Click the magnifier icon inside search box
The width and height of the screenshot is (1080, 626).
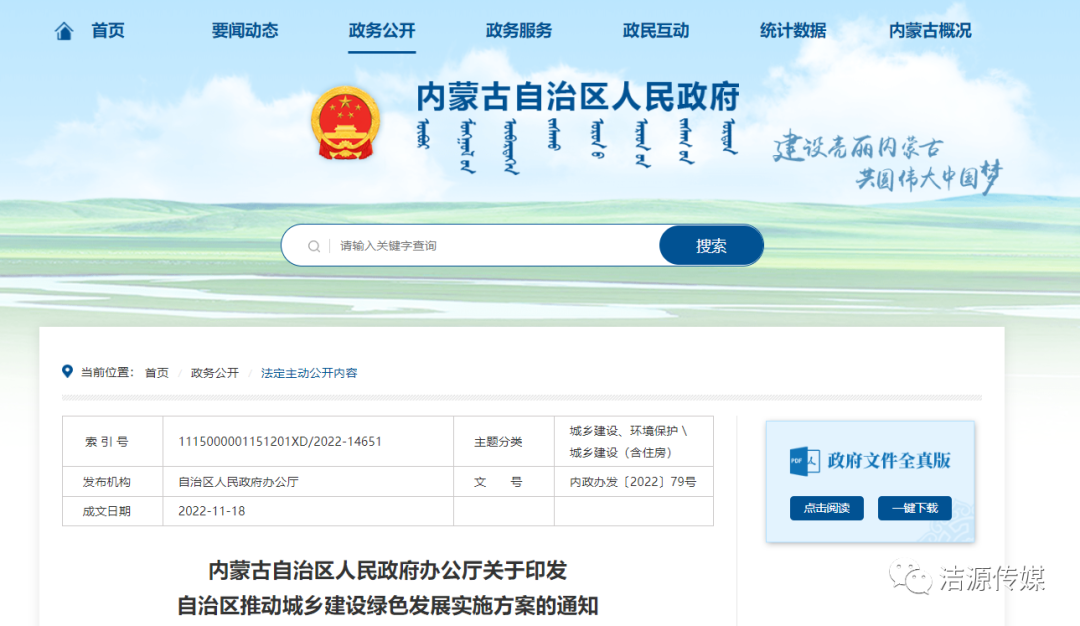click(312, 245)
